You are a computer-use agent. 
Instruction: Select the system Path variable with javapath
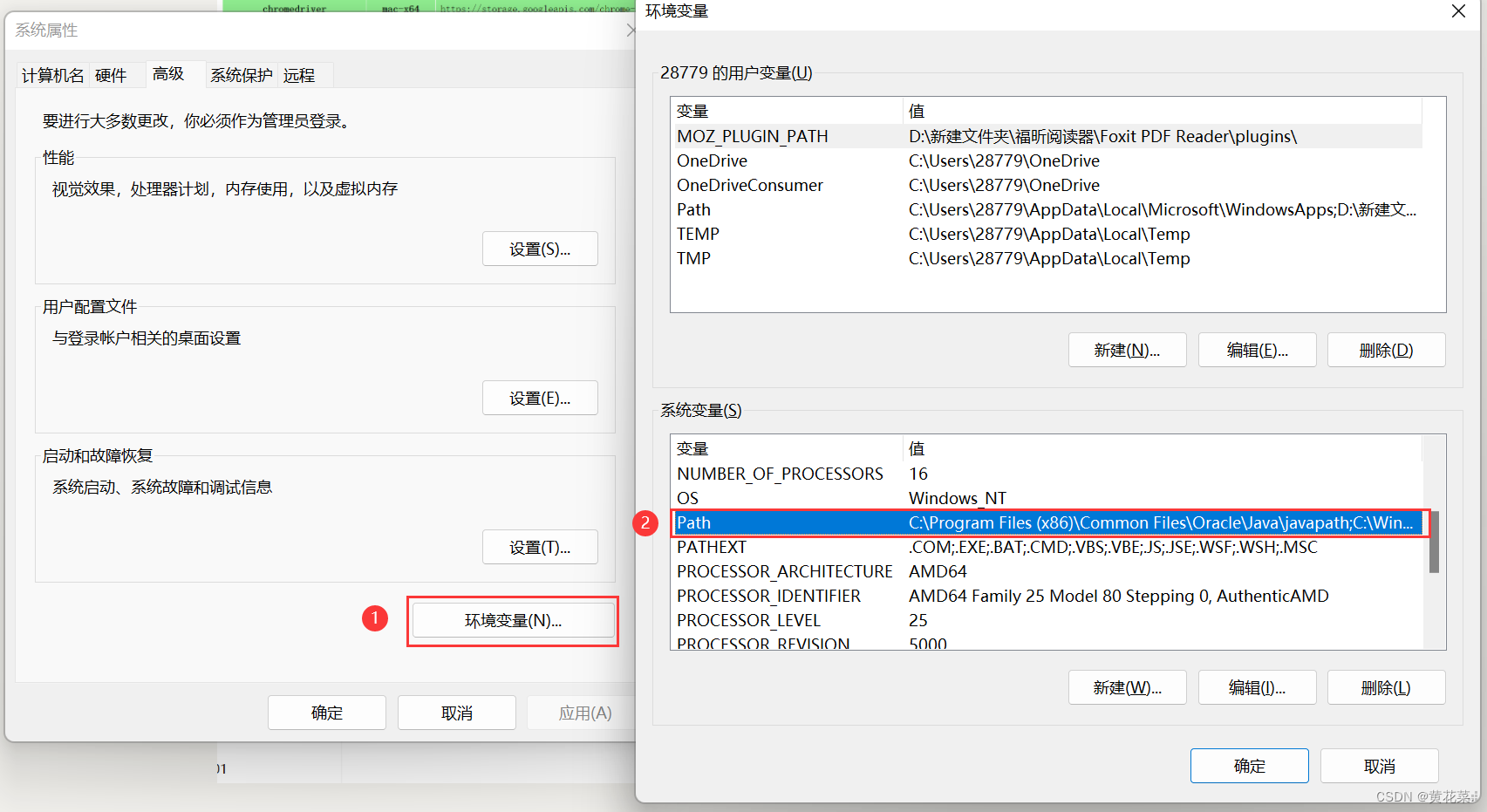(1047, 522)
